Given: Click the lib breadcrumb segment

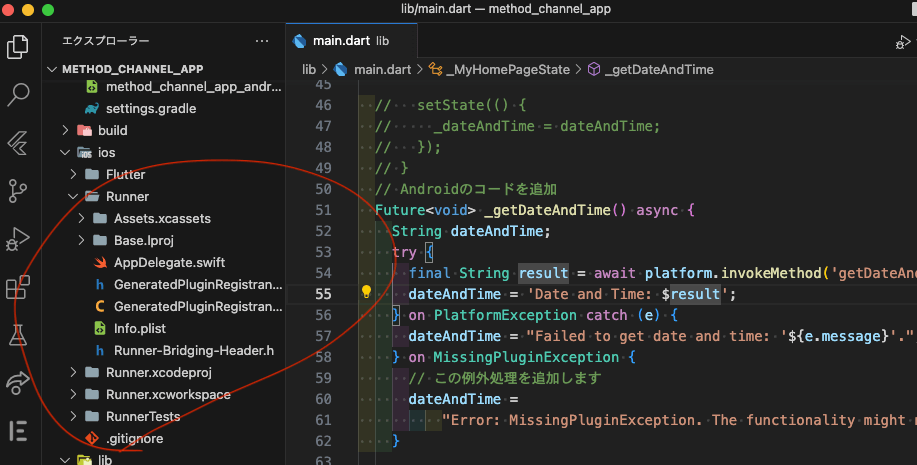Looking at the screenshot, I should point(309,70).
